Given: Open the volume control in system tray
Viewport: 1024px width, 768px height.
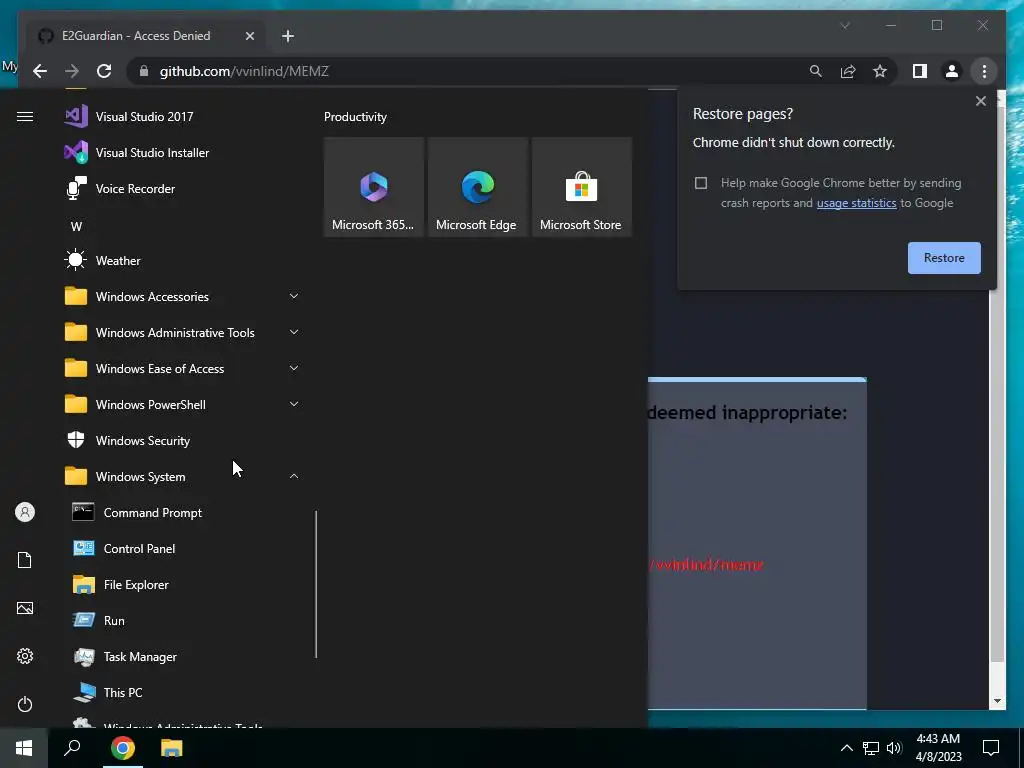Looking at the screenshot, I should 894,748.
